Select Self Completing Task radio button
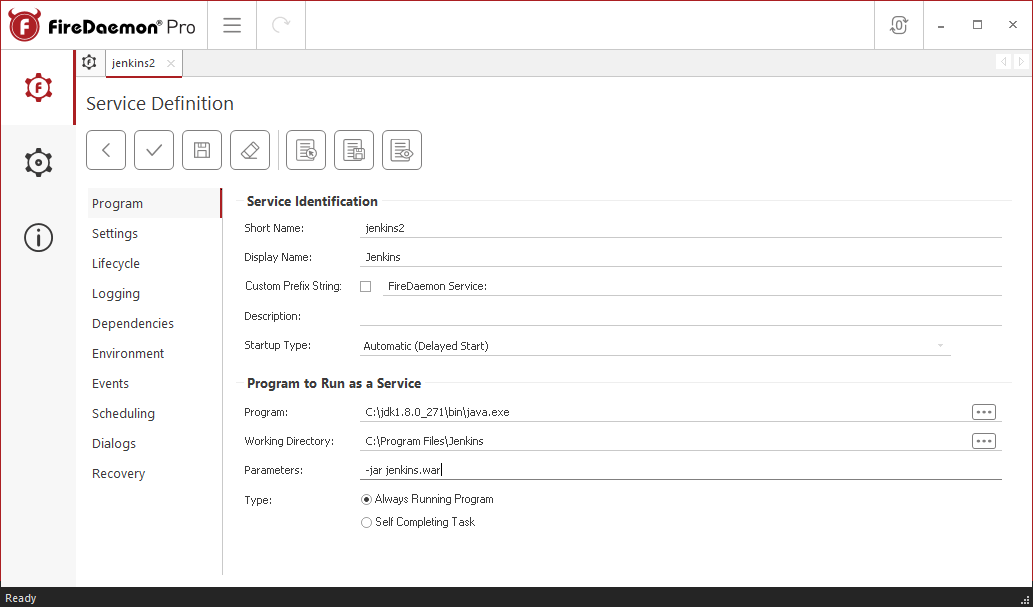 (x=366, y=523)
